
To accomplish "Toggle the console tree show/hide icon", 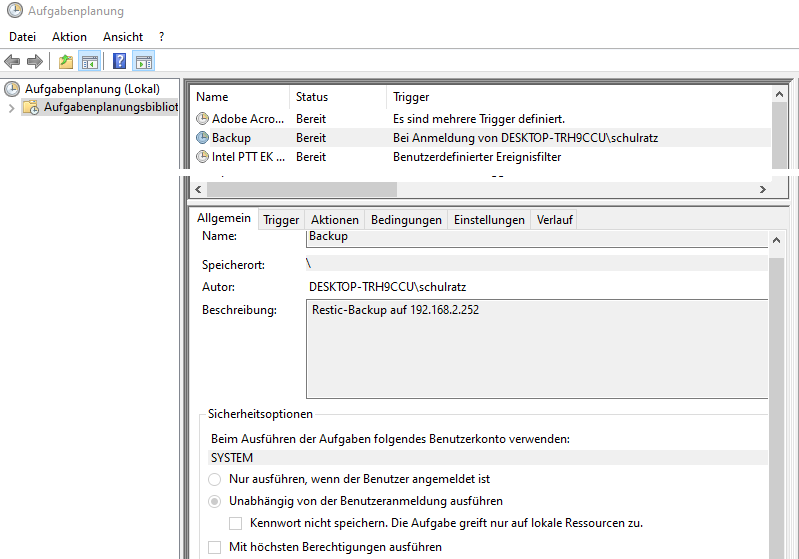I will [x=90, y=62].
